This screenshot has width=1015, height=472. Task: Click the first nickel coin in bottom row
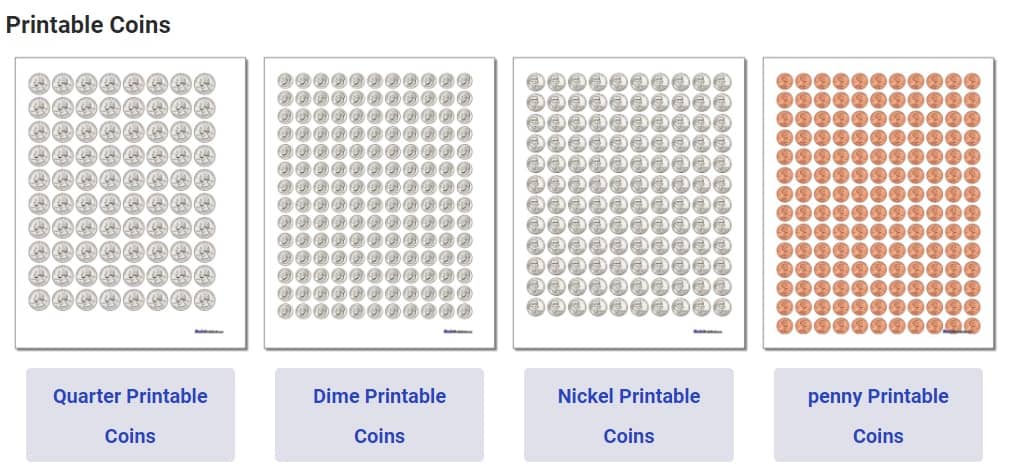click(x=536, y=307)
